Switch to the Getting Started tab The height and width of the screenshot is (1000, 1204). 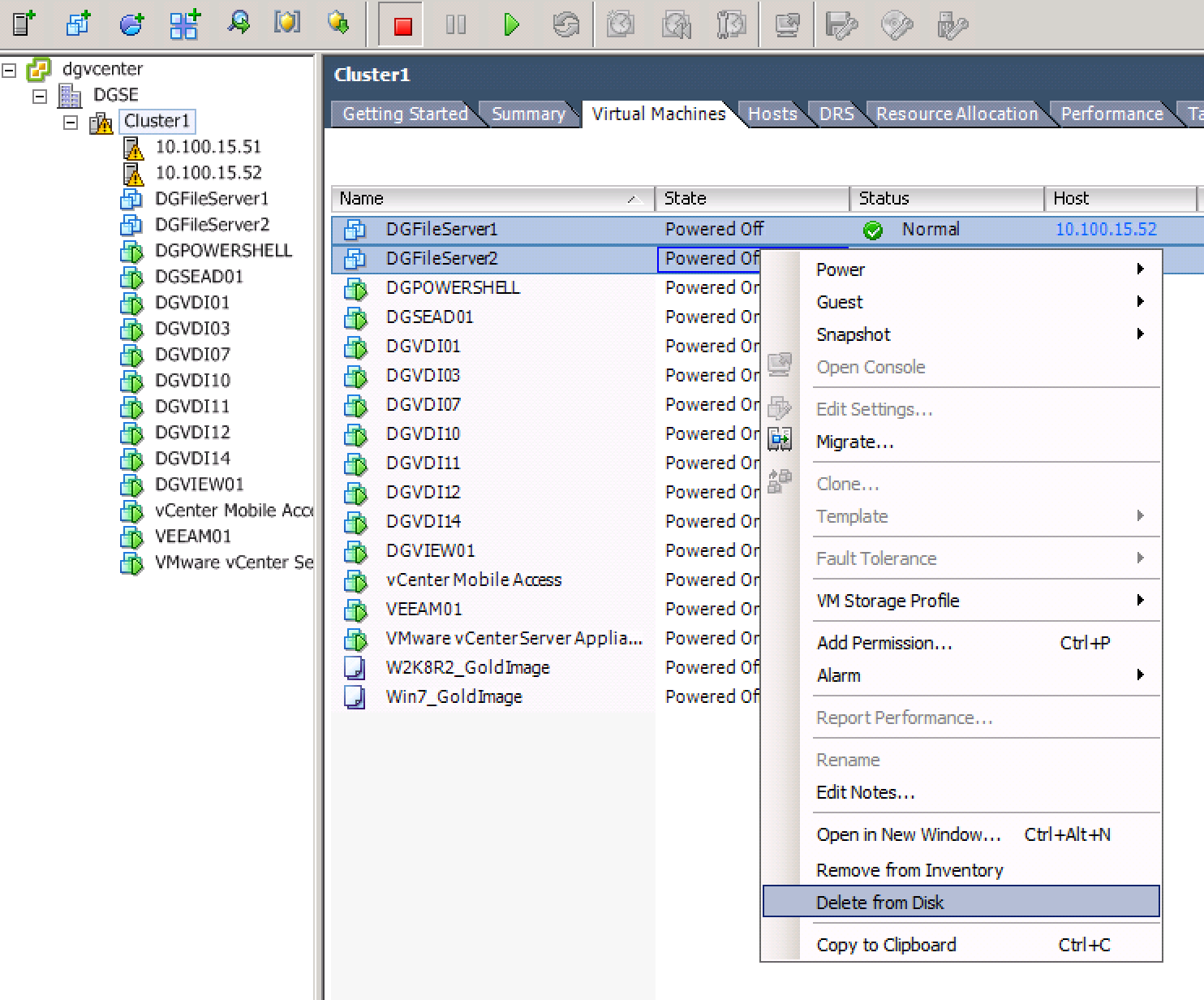click(x=405, y=114)
